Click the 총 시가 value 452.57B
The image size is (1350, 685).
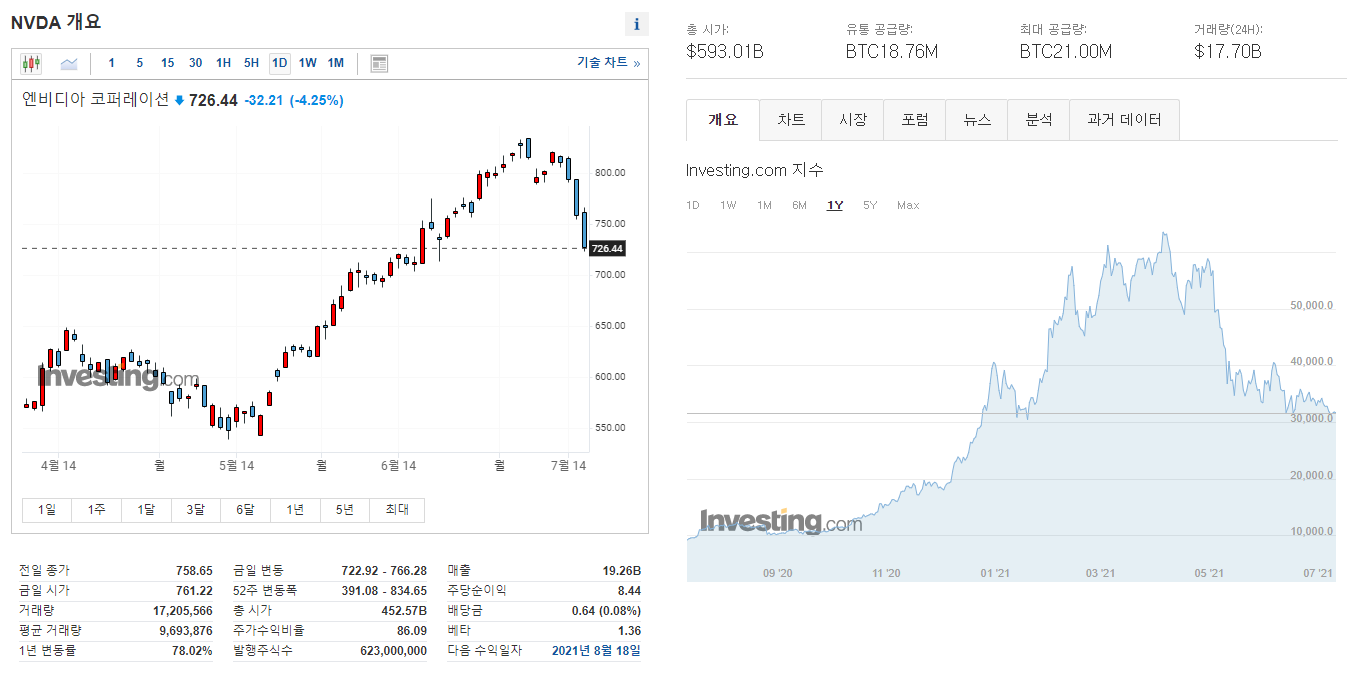pos(403,610)
